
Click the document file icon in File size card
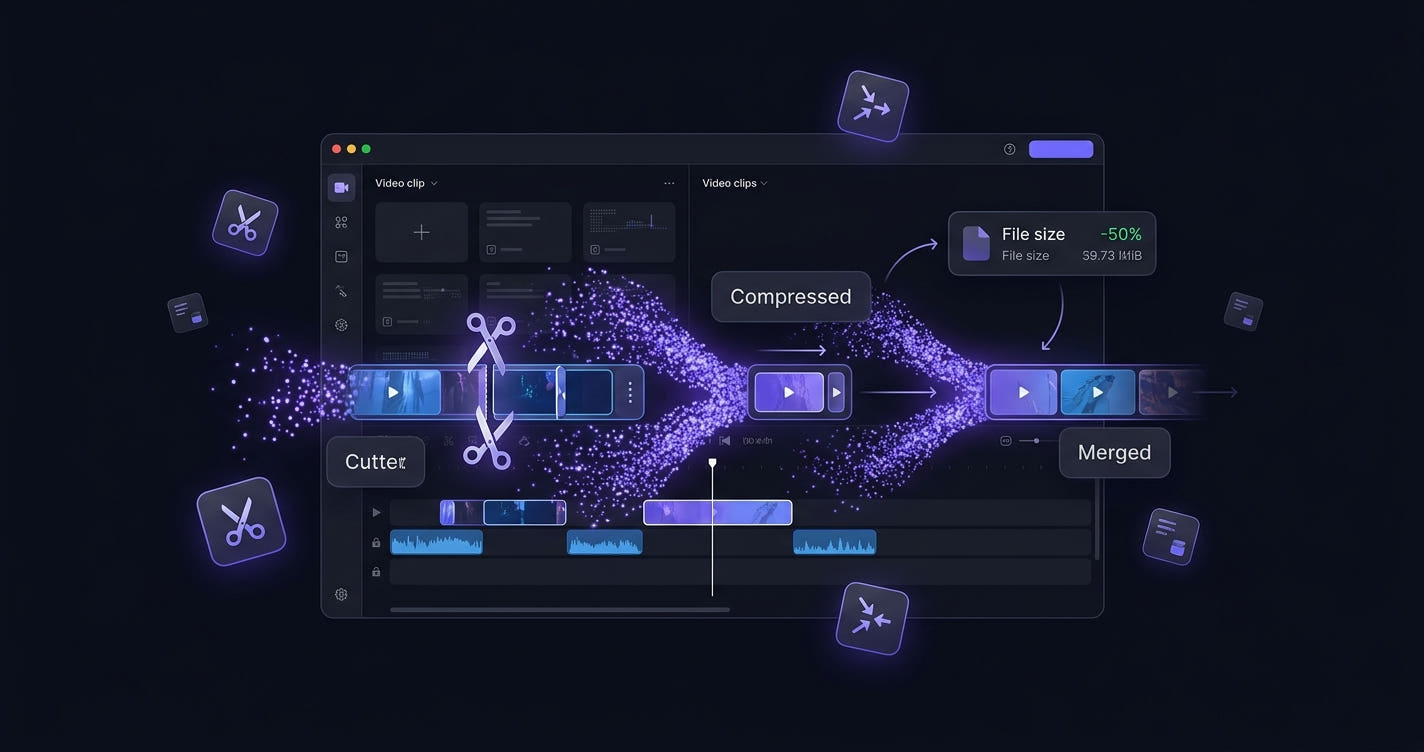(x=976, y=243)
